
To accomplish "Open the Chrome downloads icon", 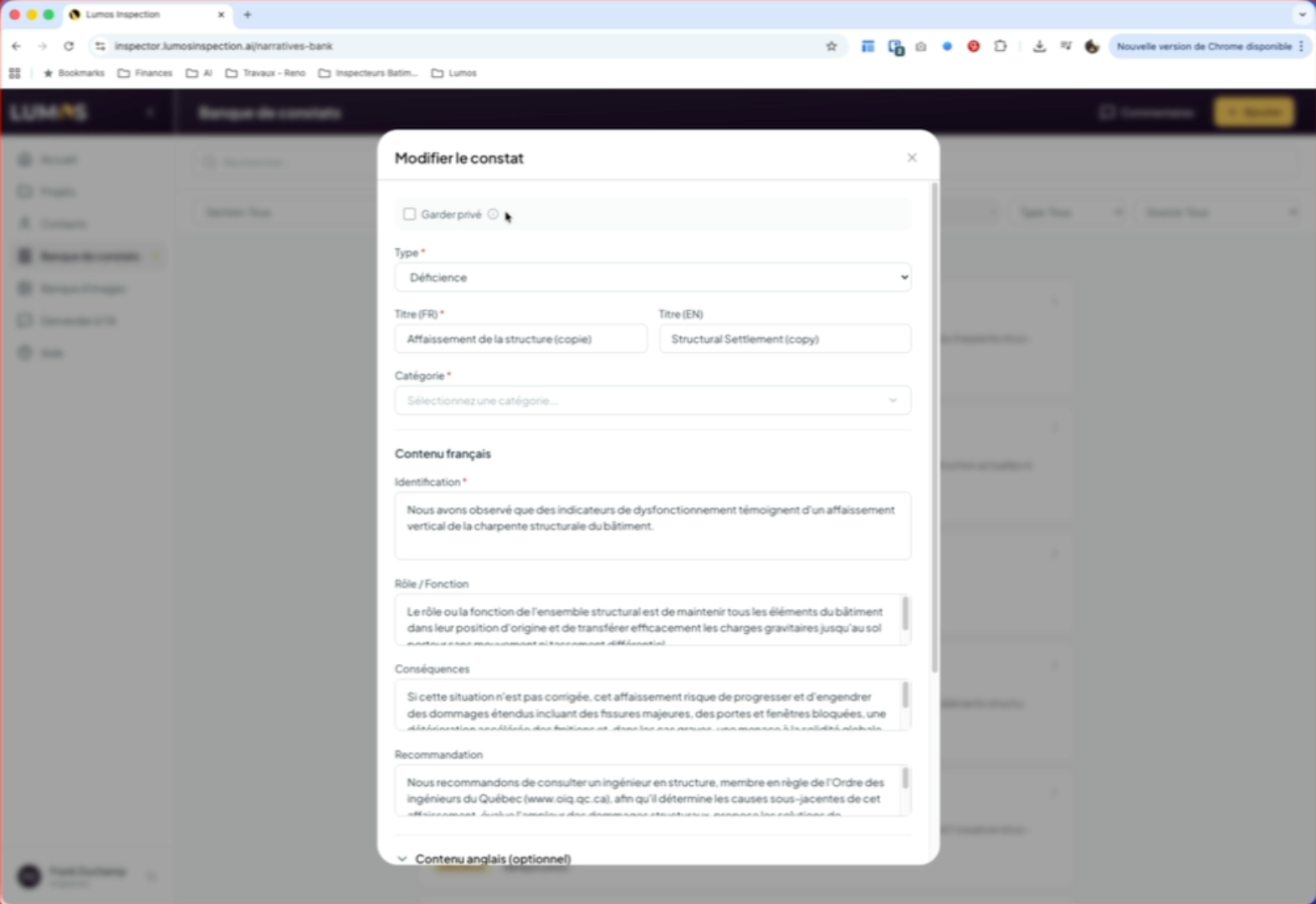I will click(x=1039, y=46).
